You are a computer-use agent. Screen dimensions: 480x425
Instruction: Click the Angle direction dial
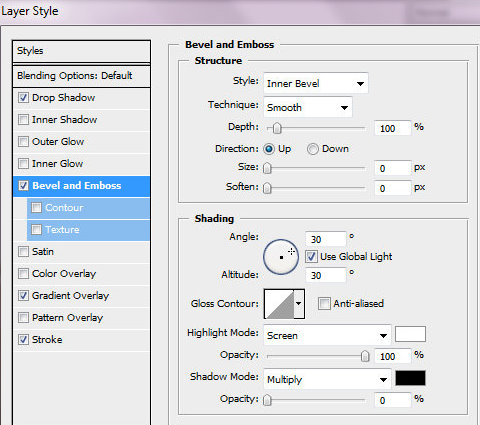(281, 257)
